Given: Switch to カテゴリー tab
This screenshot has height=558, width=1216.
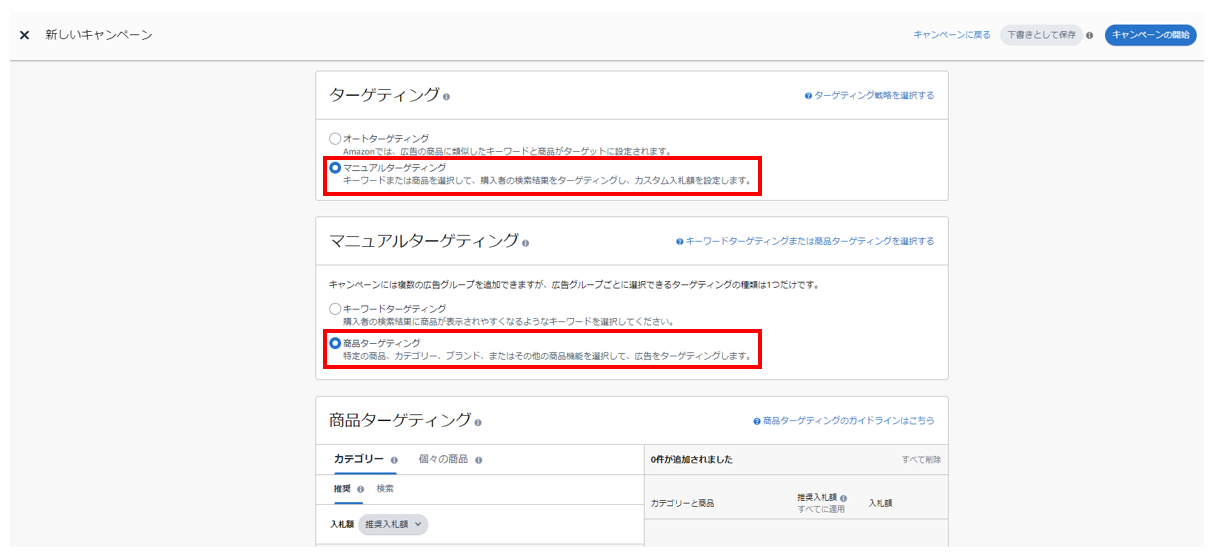Looking at the screenshot, I should (x=359, y=460).
